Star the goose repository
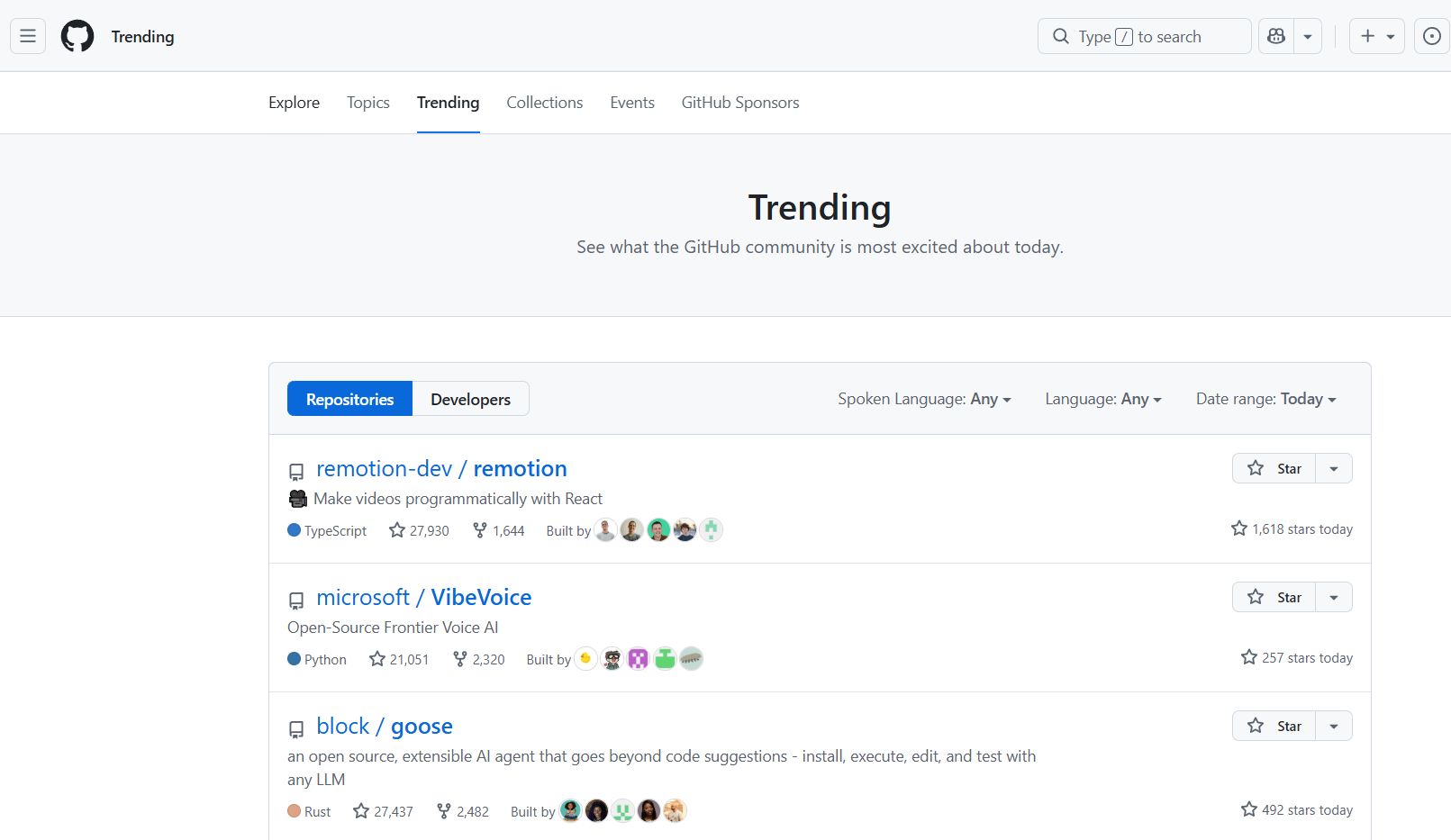 [1274, 726]
